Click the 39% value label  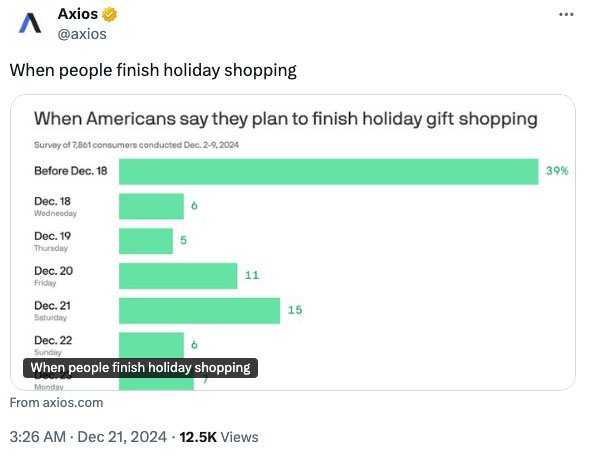pyautogui.click(x=557, y=171)
